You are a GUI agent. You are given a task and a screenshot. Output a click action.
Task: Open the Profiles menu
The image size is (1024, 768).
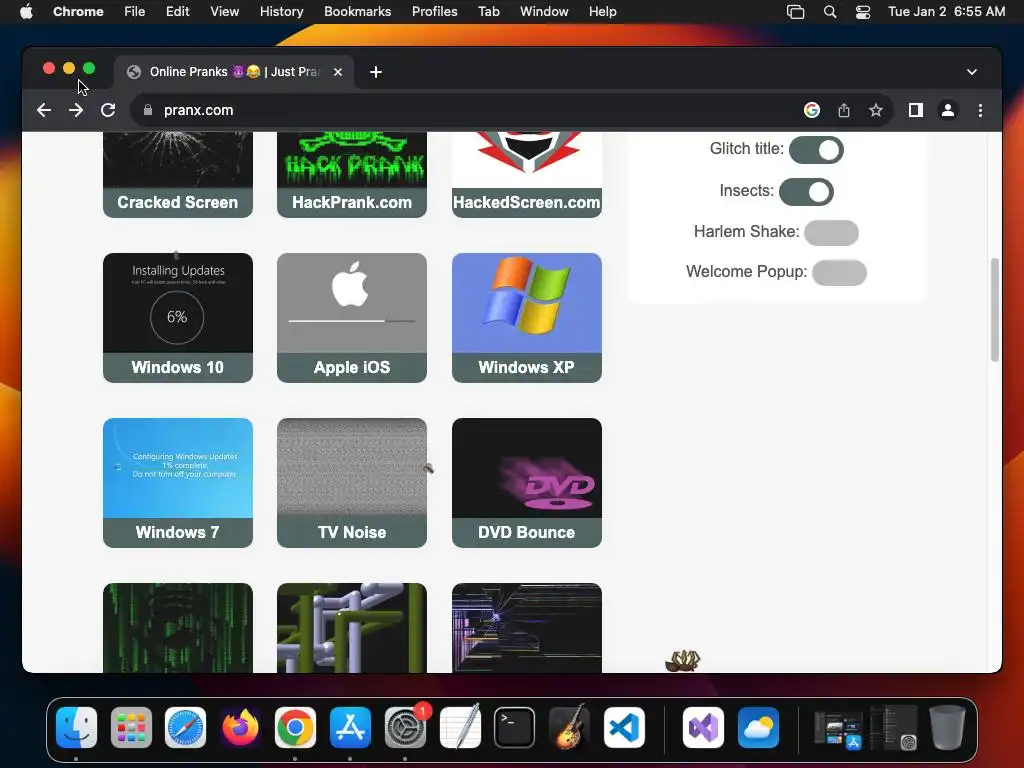[434, 12]
